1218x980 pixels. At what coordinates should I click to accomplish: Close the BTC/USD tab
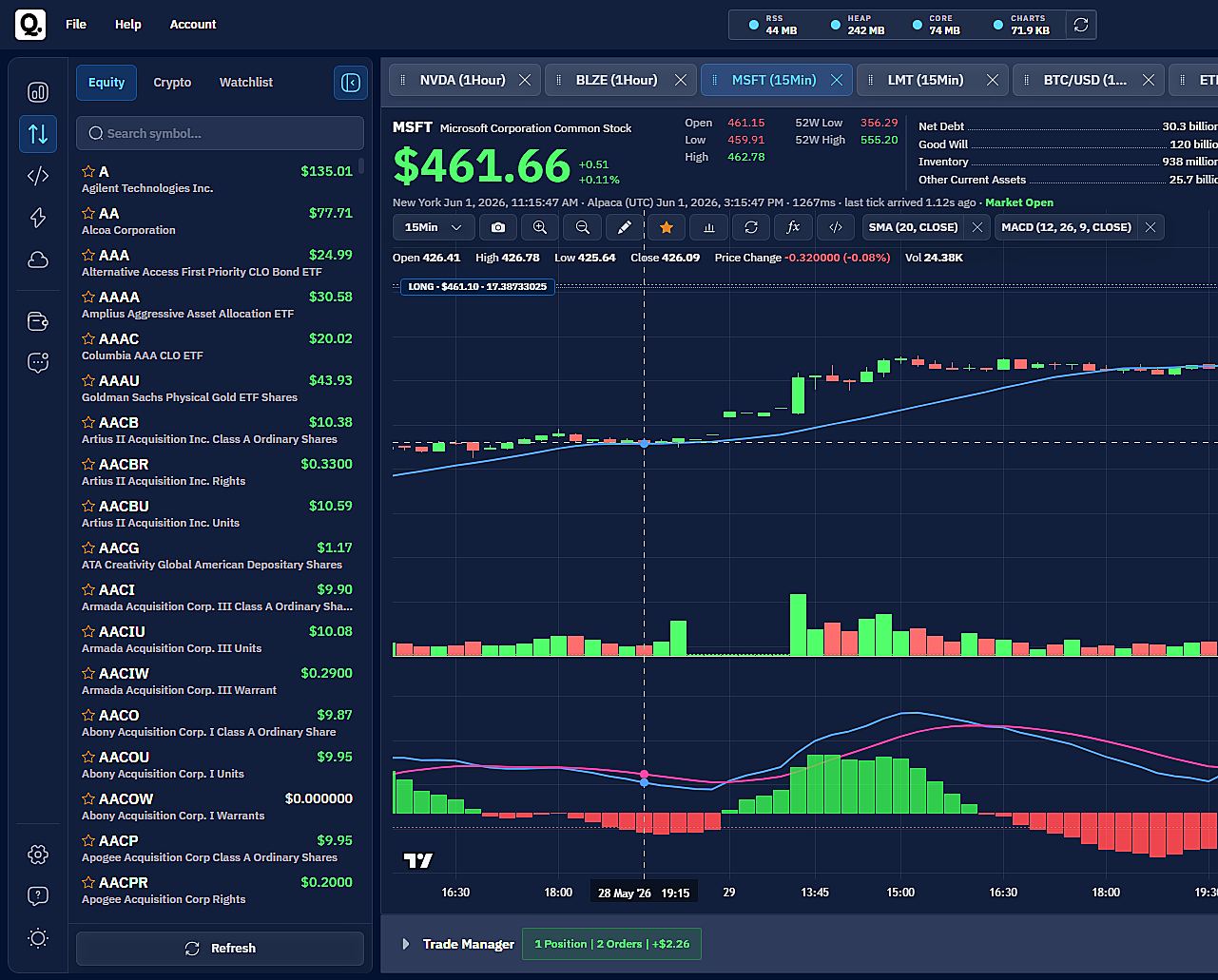tap(1149, 80)
